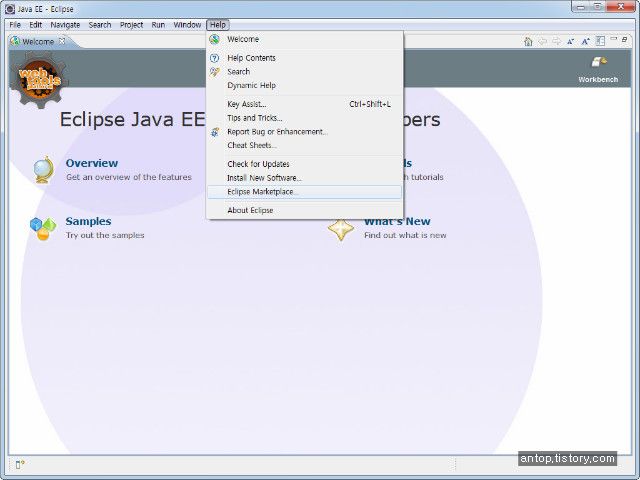640x480 pixels.
Task: Click the Search menu entry icon
Action: coord(214,72)
